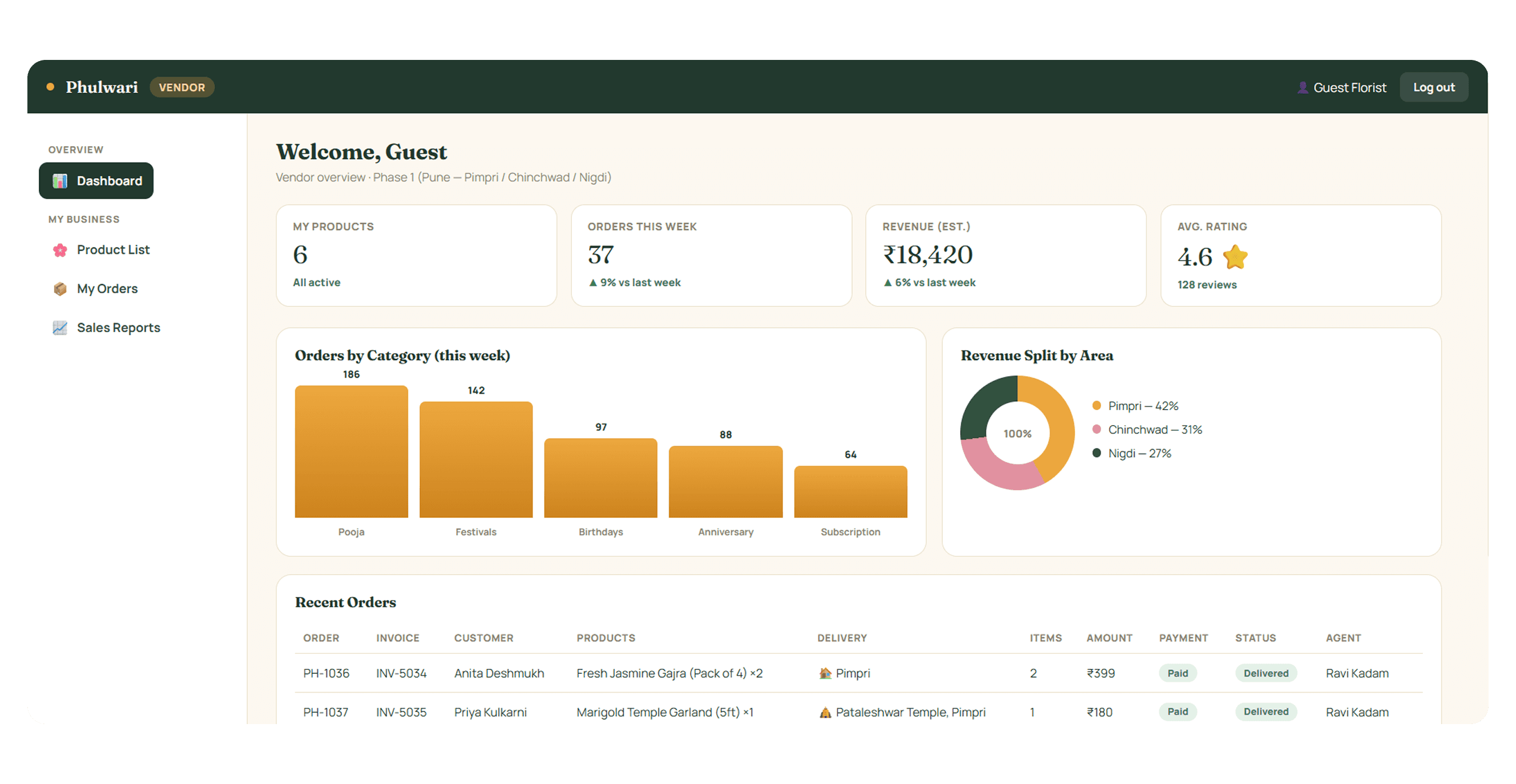
Task: Click 128 reviews text
Action: click(1207, 285)
